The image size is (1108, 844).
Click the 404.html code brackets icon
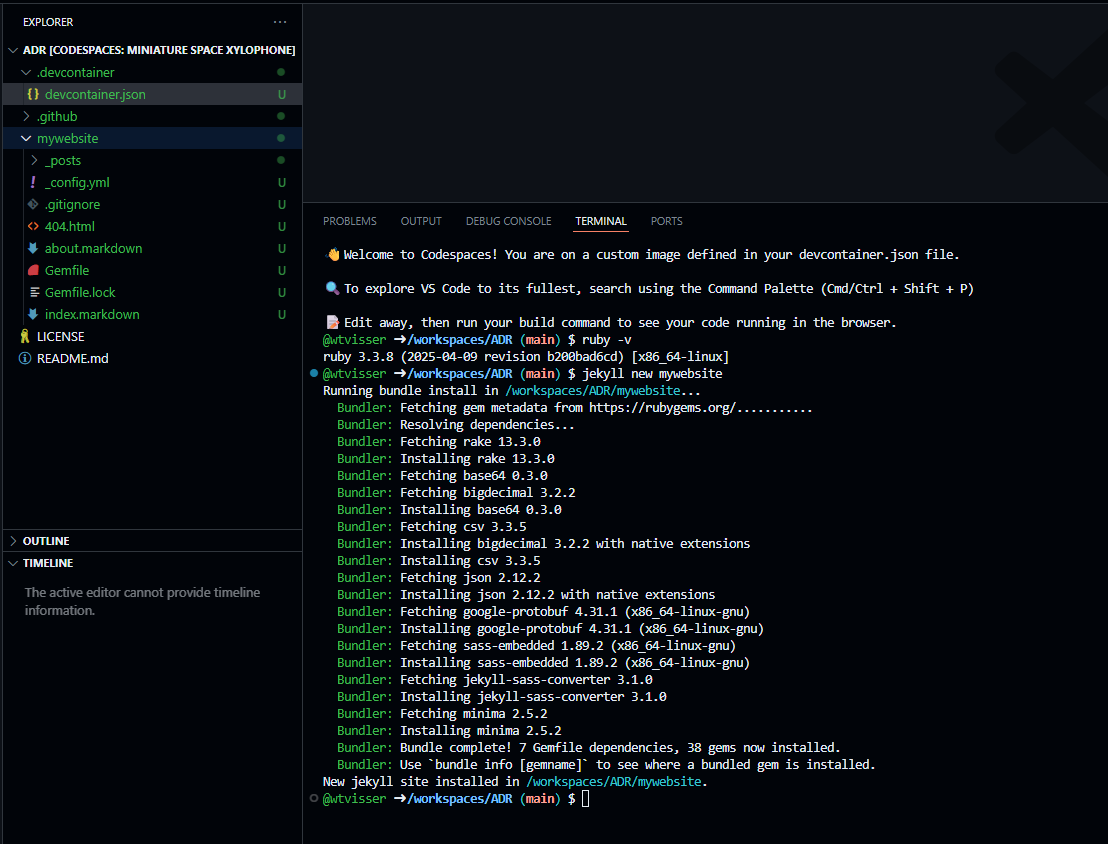(33, 226)
